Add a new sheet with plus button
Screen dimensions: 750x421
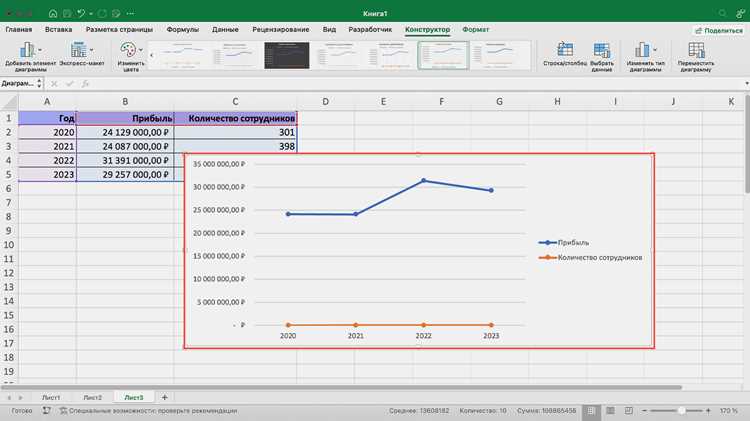click(x=164, y=397)
